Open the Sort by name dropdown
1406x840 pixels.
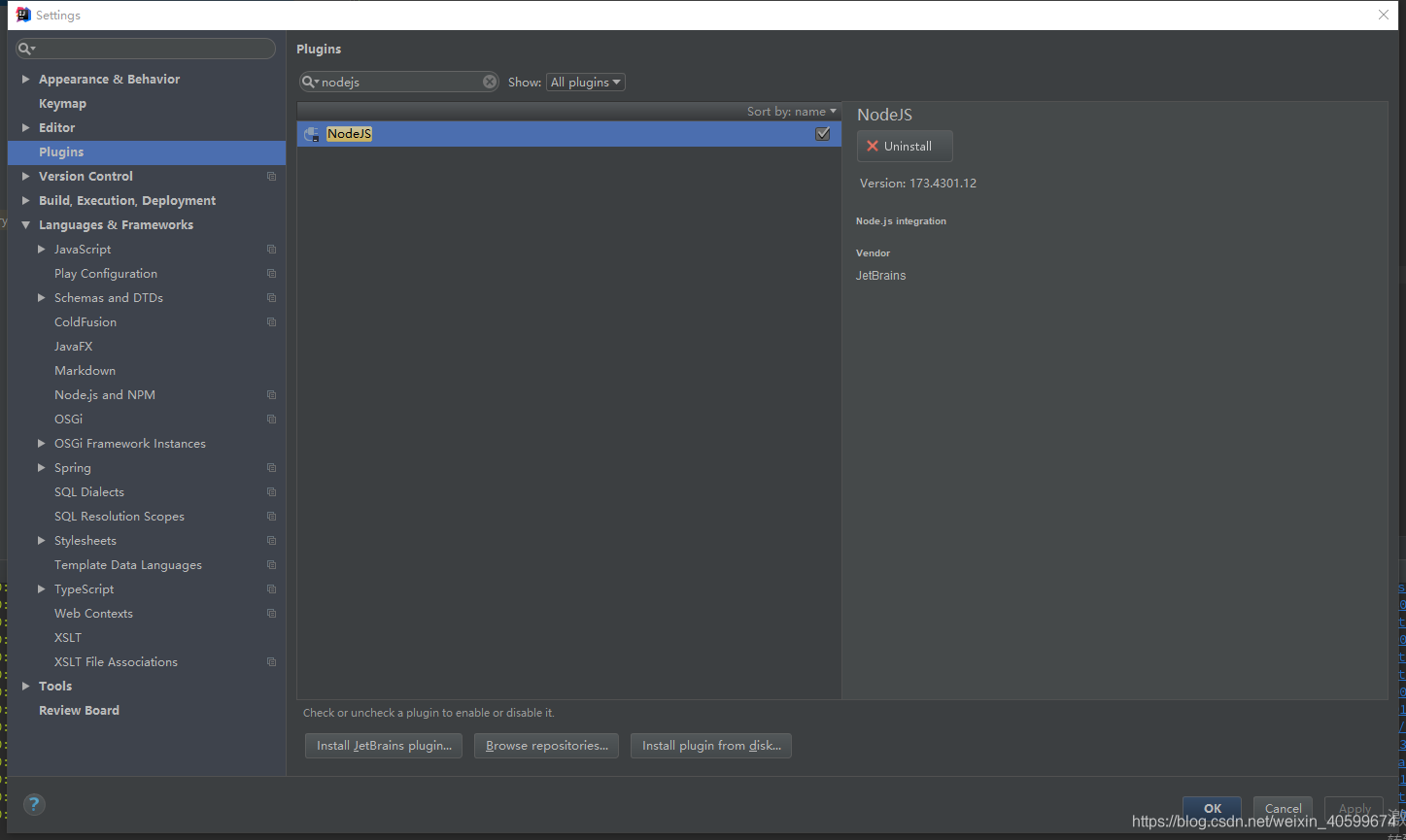pyautogui.click(x=791, y=112)
